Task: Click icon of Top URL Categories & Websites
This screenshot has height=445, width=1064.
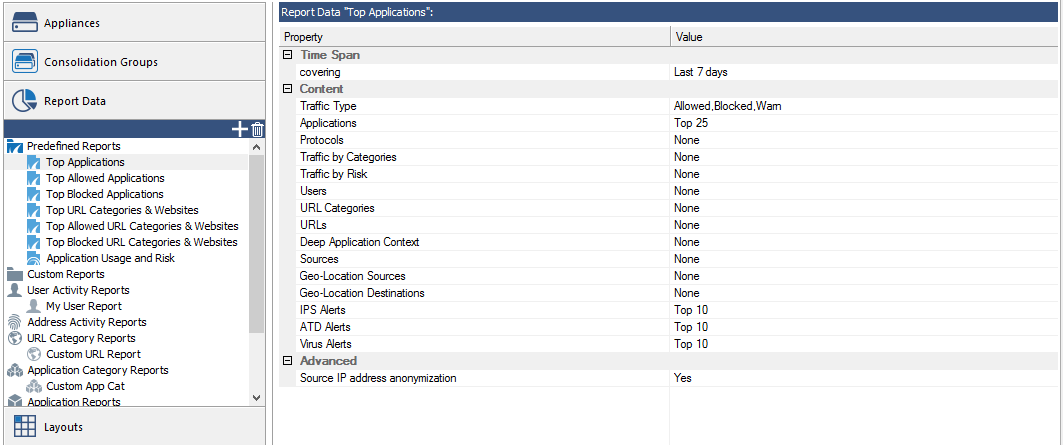Action: point(34,210)
